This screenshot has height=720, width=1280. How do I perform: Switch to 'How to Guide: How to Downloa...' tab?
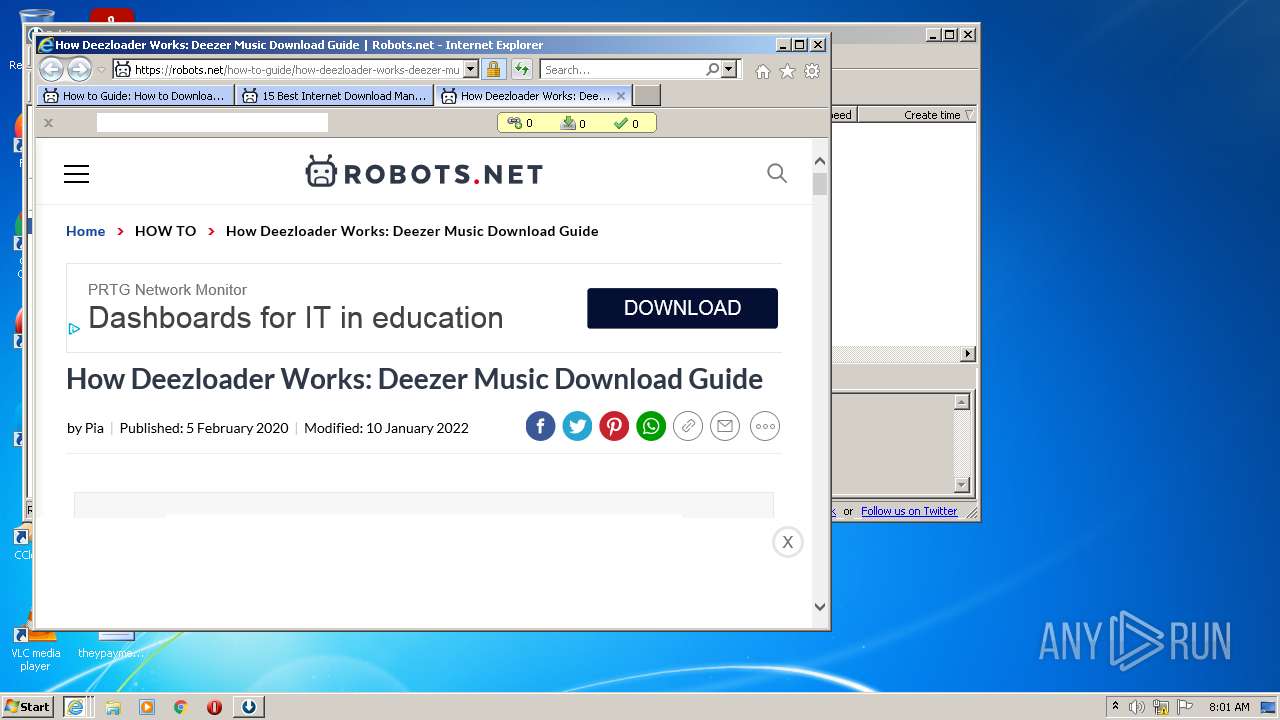tap(136, 96)
